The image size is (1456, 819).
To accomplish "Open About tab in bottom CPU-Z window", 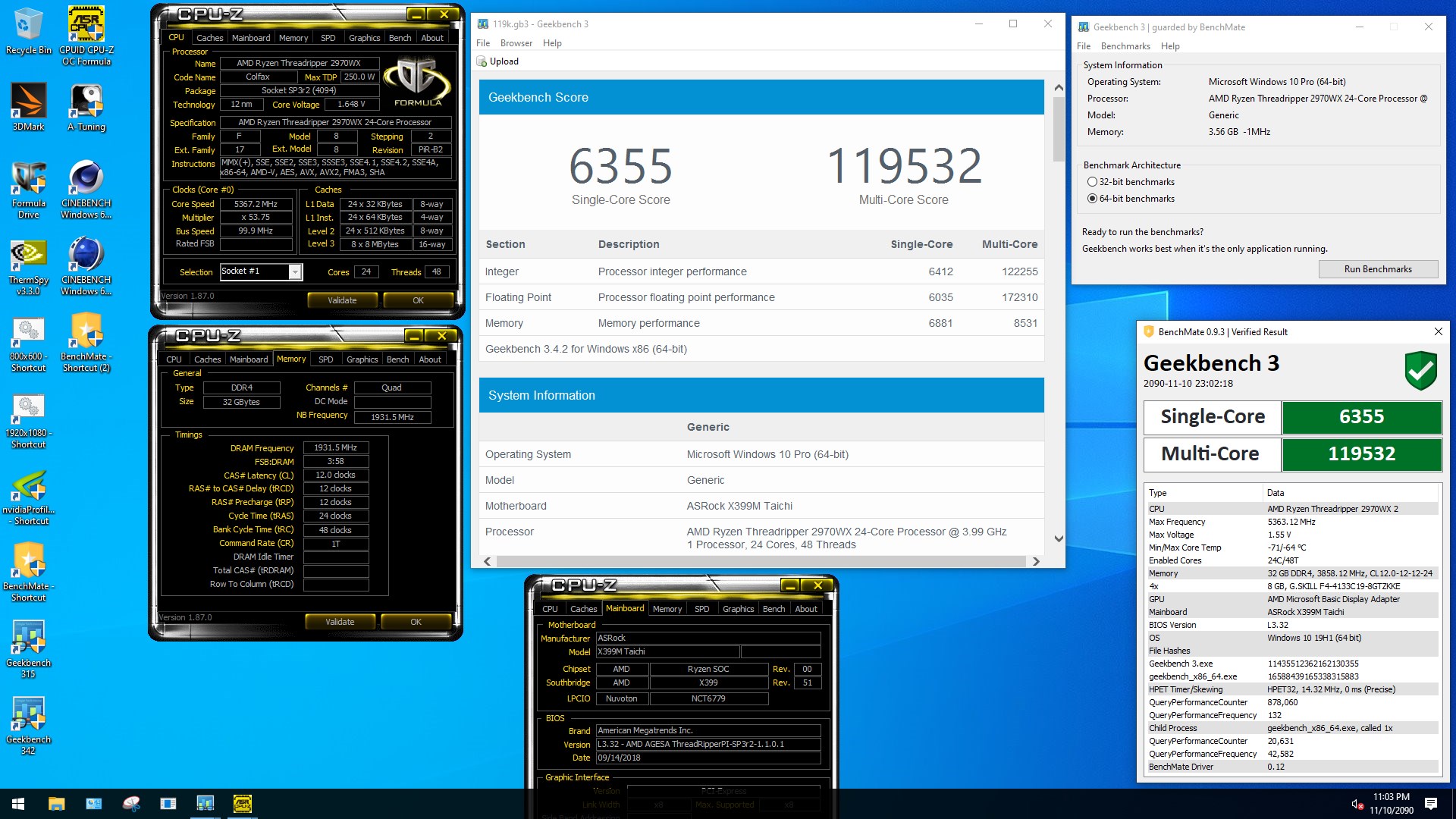I will click(805, 609).
